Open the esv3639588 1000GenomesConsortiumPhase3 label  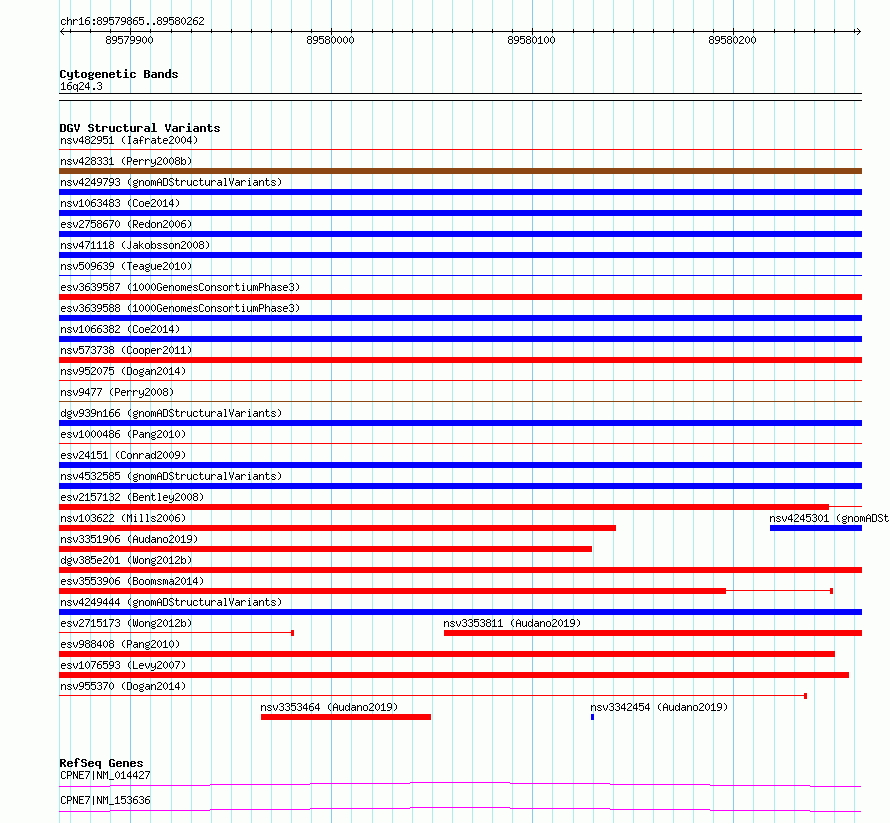pos(180,308)
